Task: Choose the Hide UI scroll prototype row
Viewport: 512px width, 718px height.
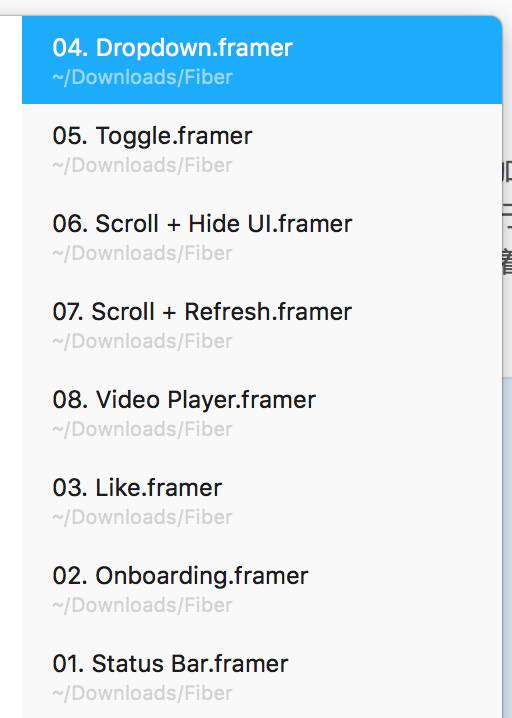Action: [x=262, y=236]
